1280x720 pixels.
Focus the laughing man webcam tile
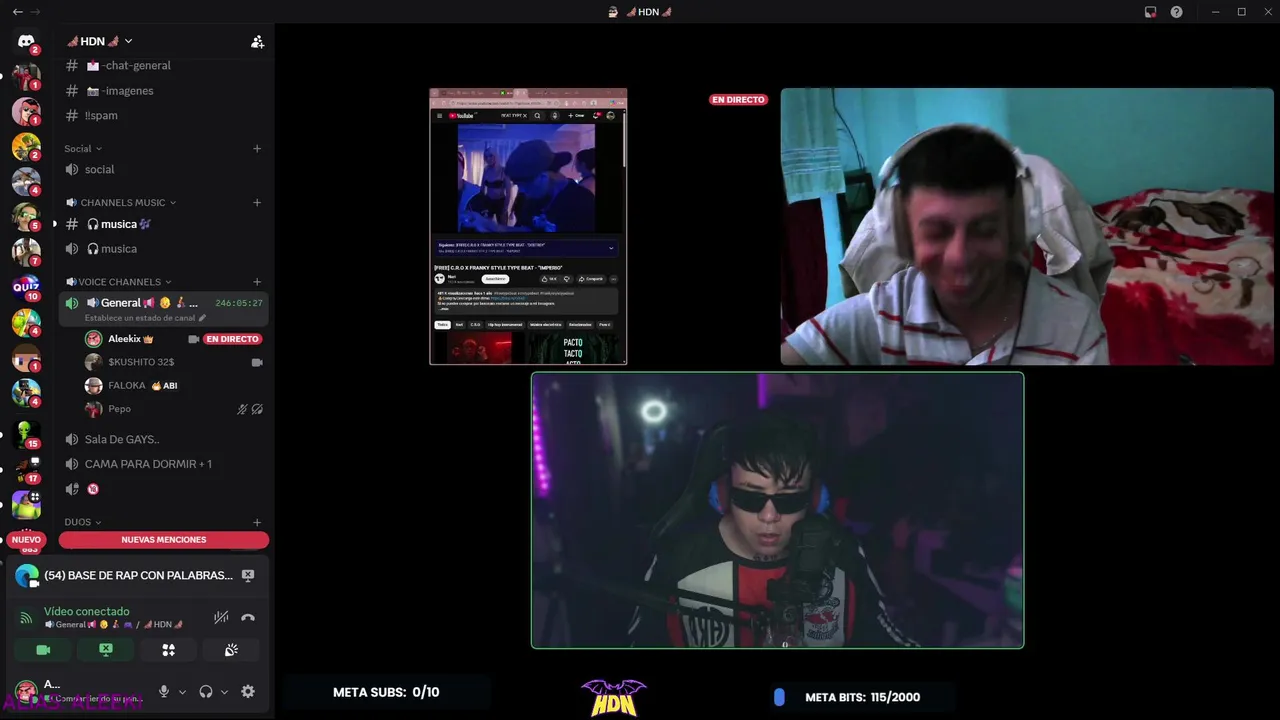(x=1027, y=226)
